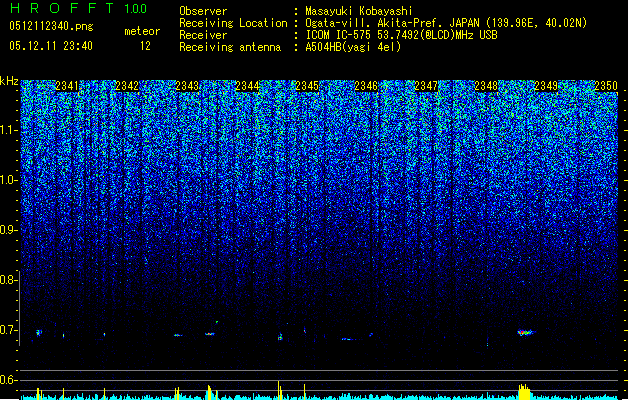629x400 pixels.
Task: Click the 2341 time marker
Action: point(67,85)
